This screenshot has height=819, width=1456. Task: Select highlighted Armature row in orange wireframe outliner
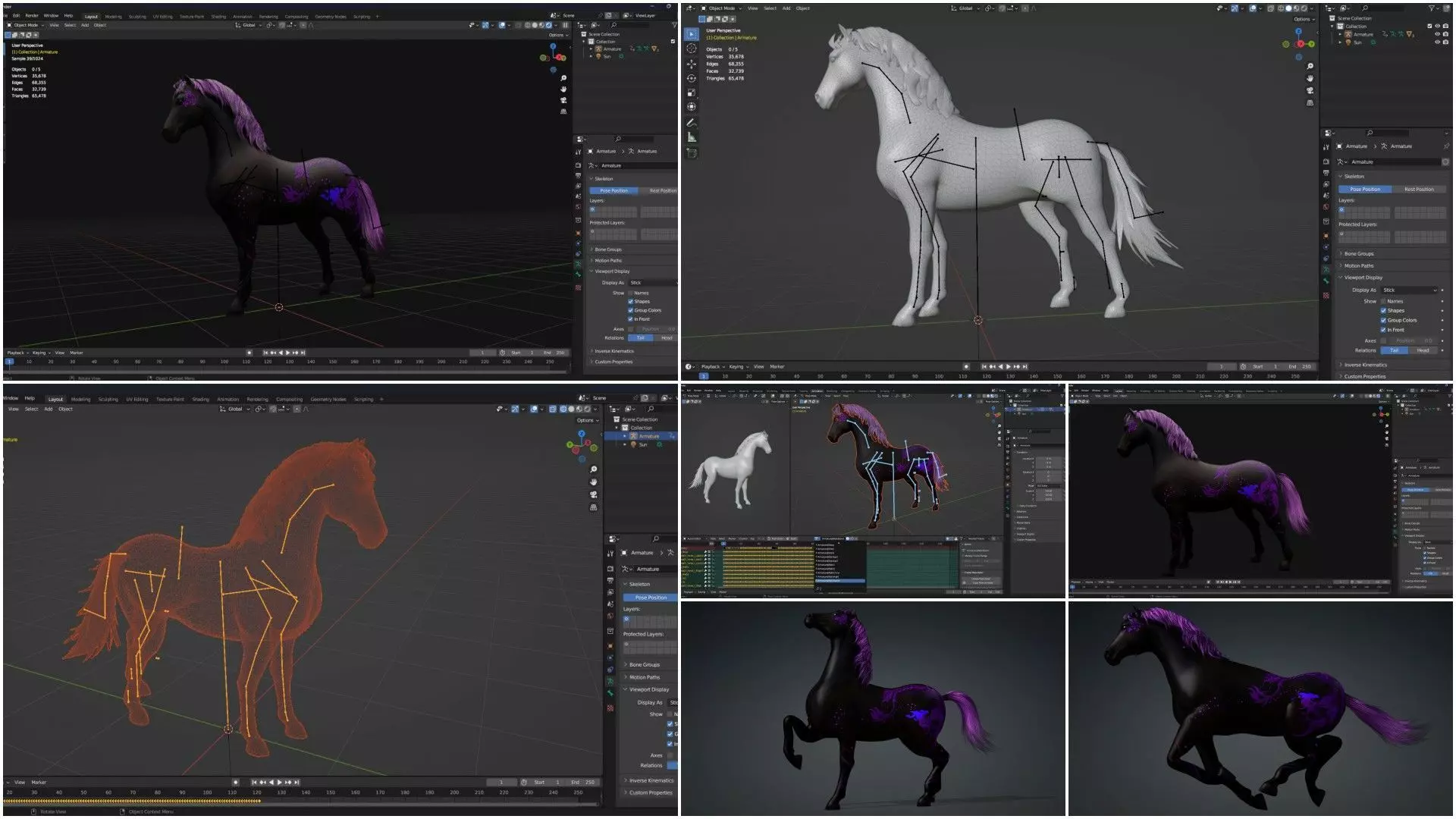click(641, 436)
